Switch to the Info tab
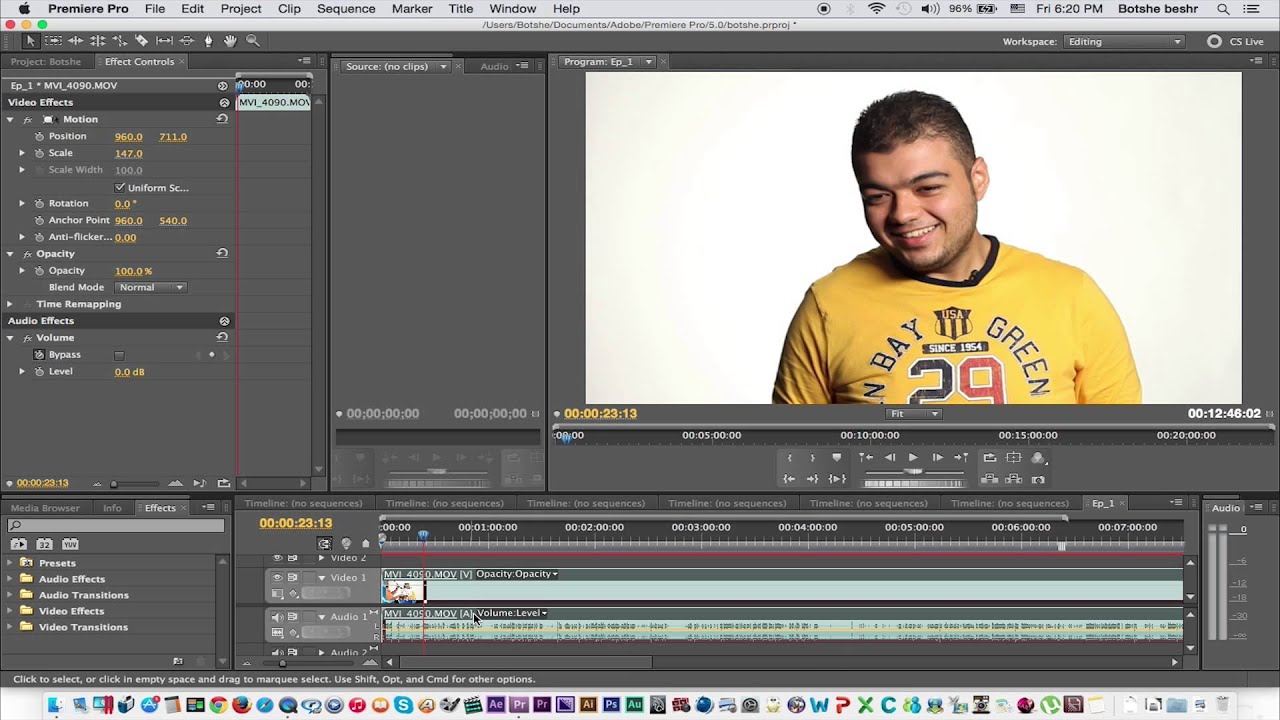Viewport: 1280px width, 720px height. coord(112,508)
